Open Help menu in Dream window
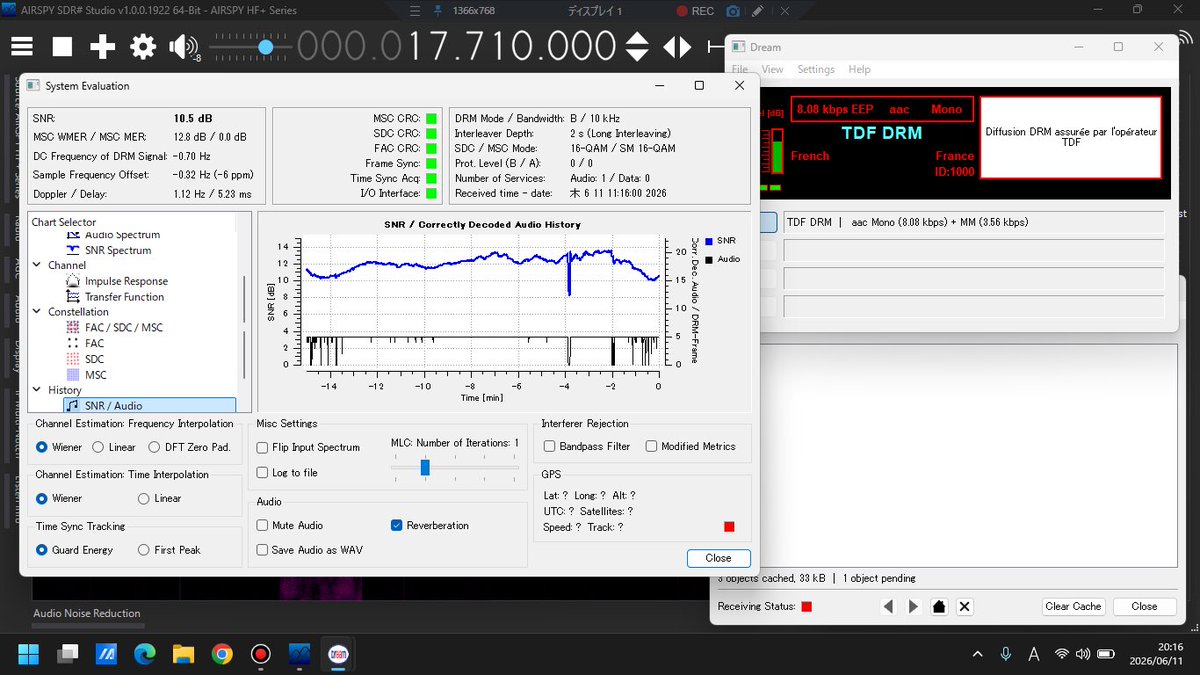 click(x=859, y=70)
